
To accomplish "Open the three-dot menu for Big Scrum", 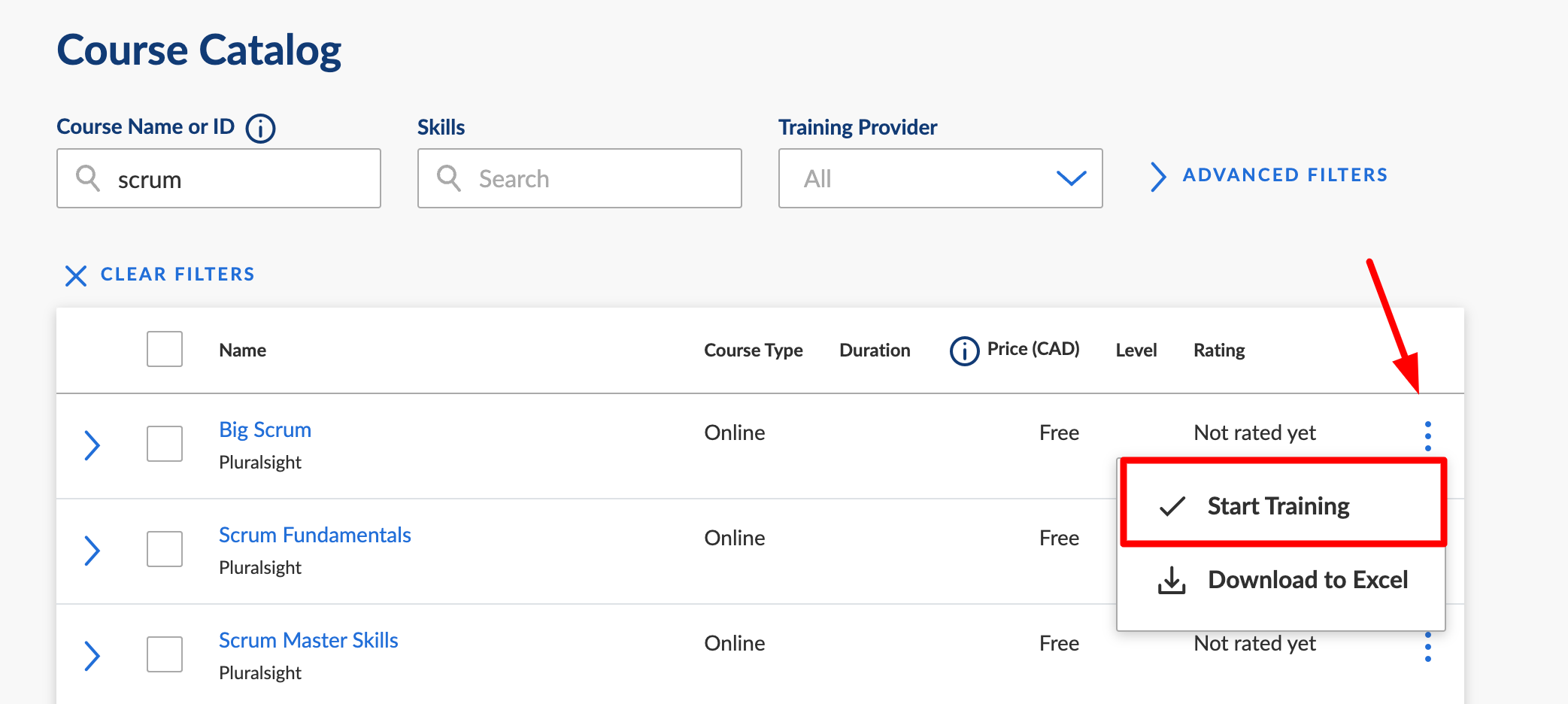I will [x=1427, y=436].
